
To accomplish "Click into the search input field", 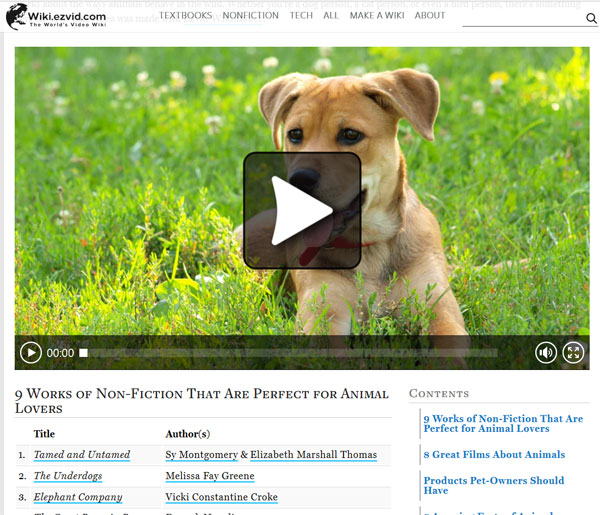I will [523, 18].
